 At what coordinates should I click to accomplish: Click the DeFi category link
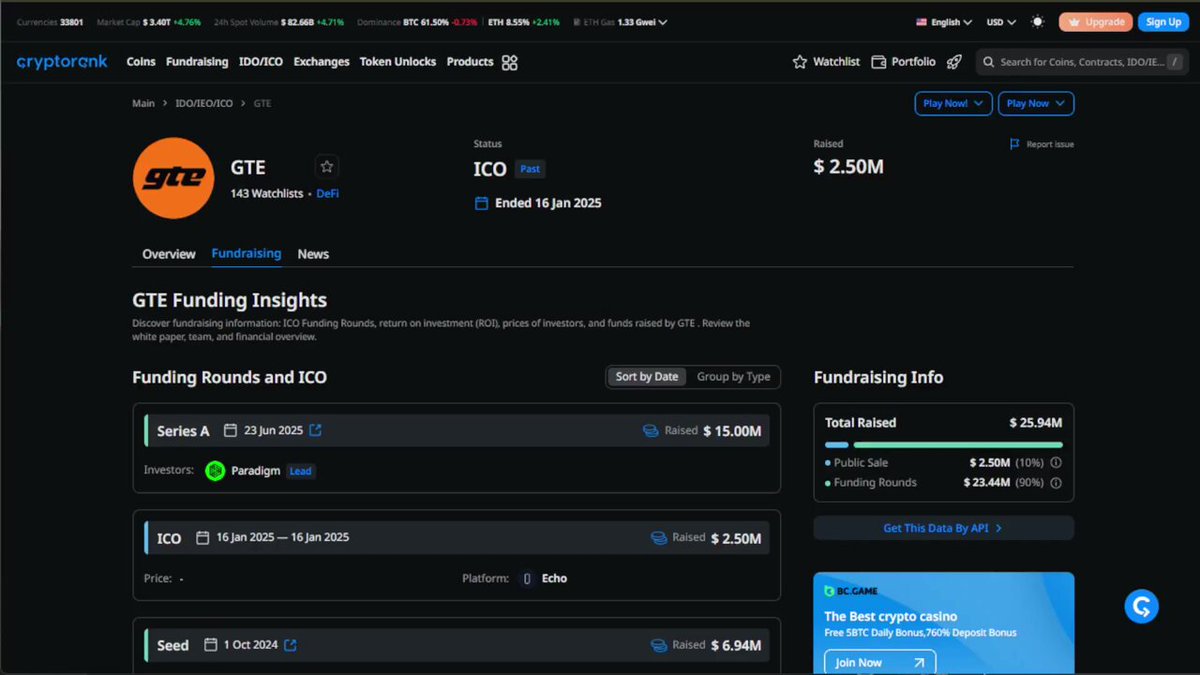coord(328,194)
